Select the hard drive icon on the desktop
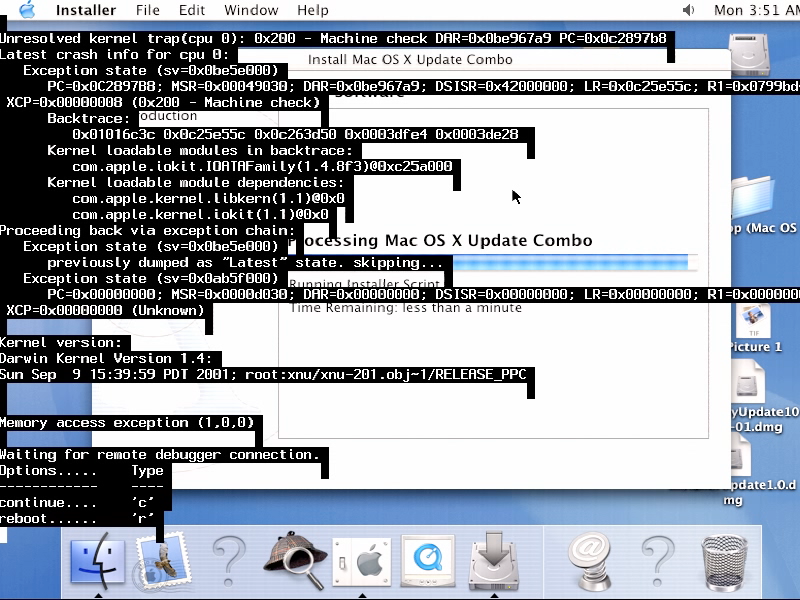Viewport: 800px width, 600px height. click(748, 55)
